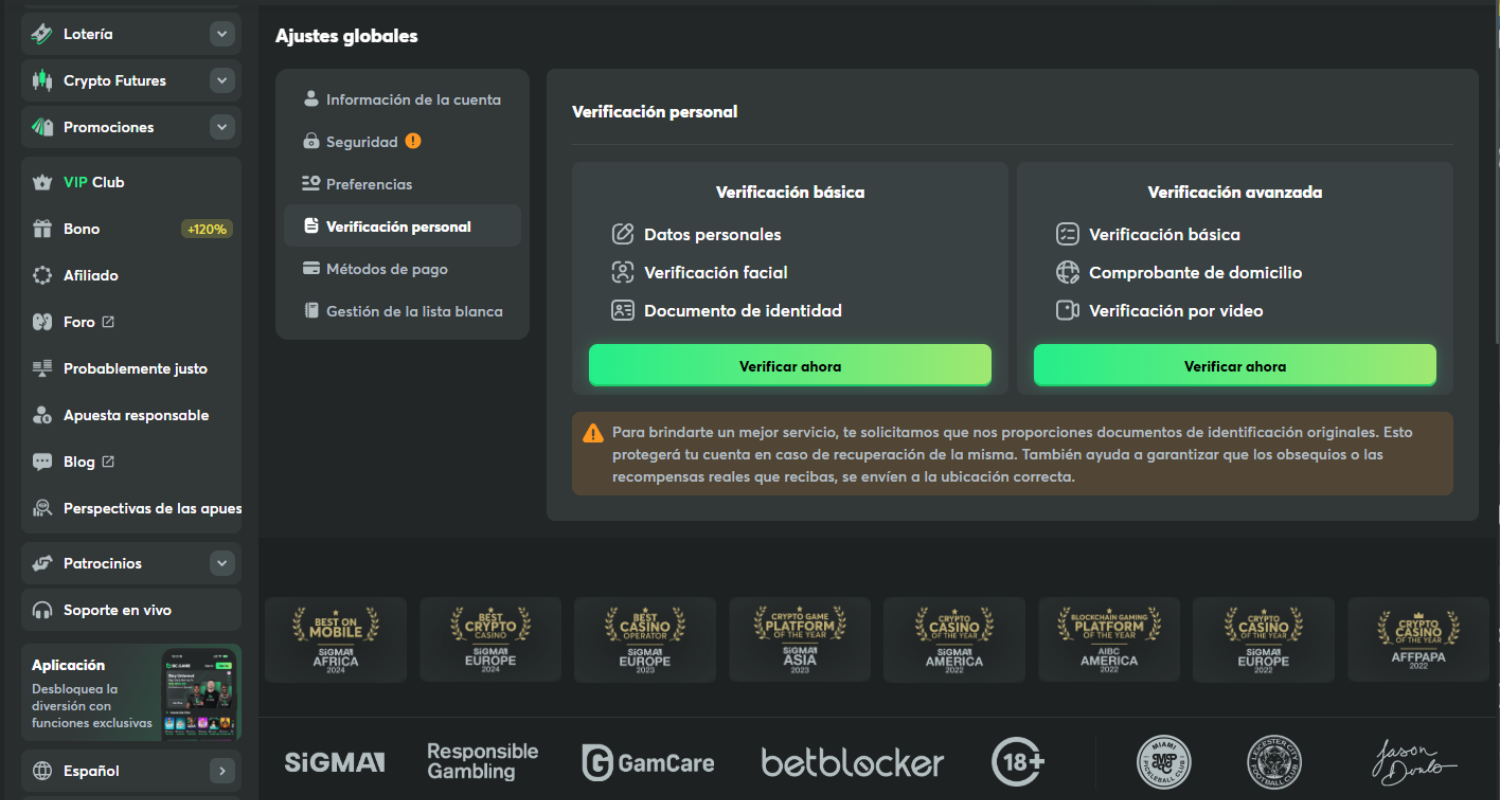Click the Soporte en vivo headset icon
This screenshot has width=1500, height=800.
(42, 610)
